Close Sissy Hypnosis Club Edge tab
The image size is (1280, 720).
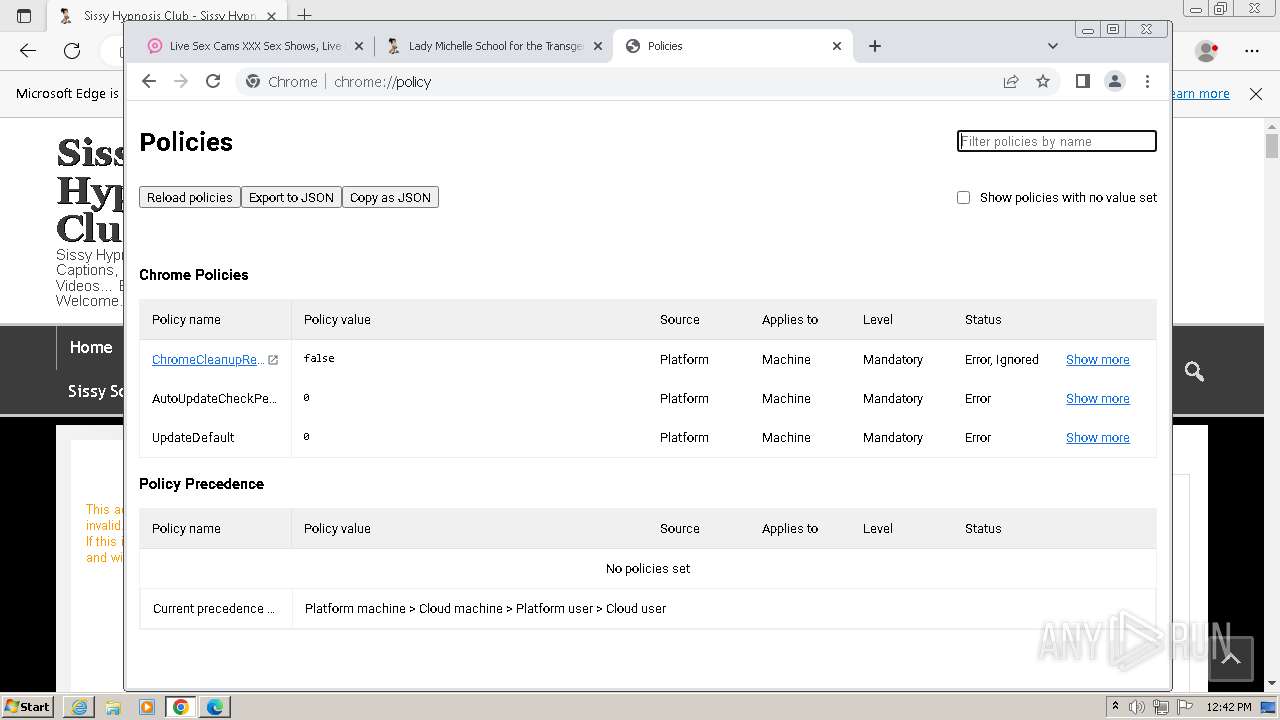271,16
